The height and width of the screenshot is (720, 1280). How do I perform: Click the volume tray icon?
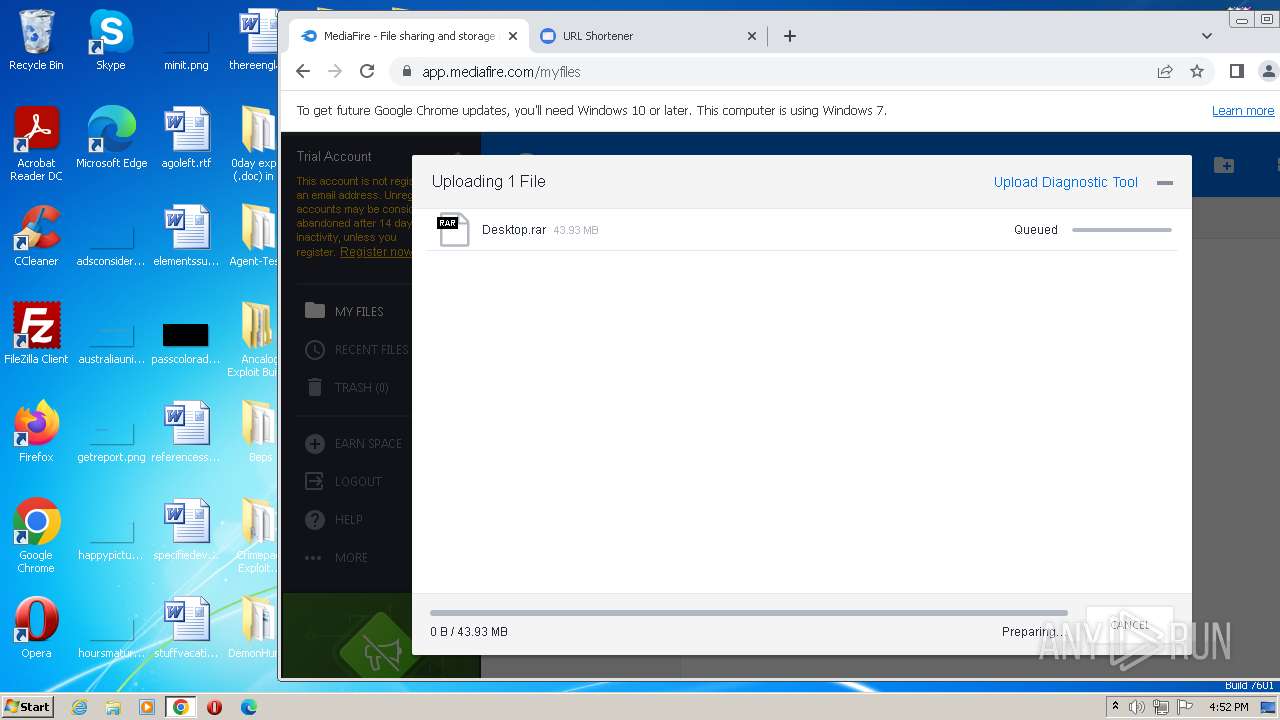coord(1137,707)
